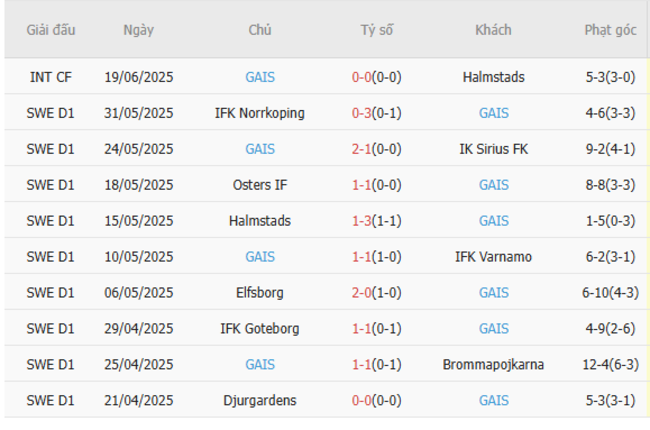This screenshot has width=650, height=430.
Task: Click the "Ngày" column header
Action: click(139, 30)
